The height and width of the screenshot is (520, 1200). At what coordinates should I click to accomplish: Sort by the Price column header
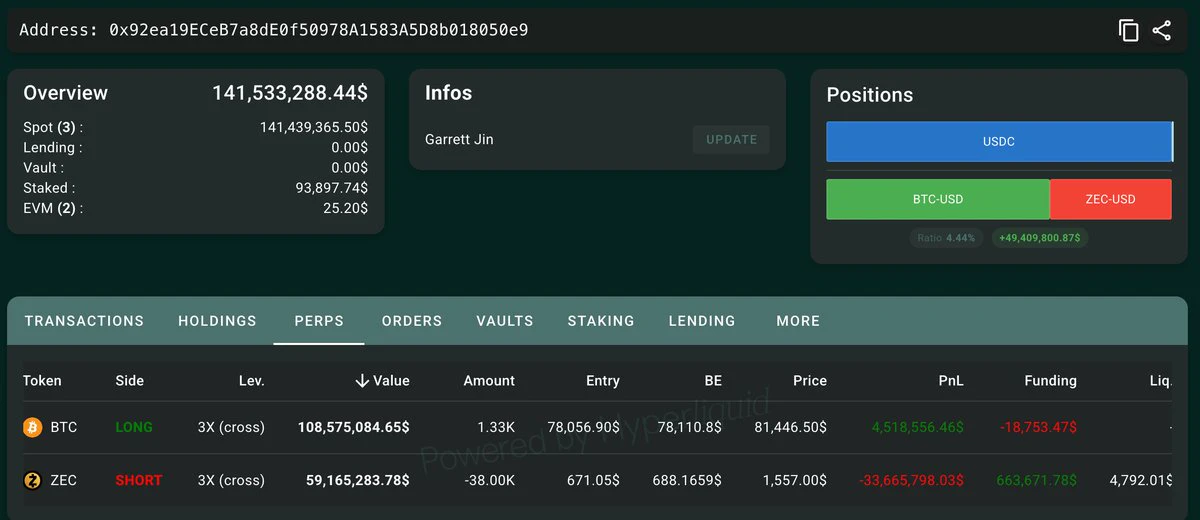[x=810, y=380]
